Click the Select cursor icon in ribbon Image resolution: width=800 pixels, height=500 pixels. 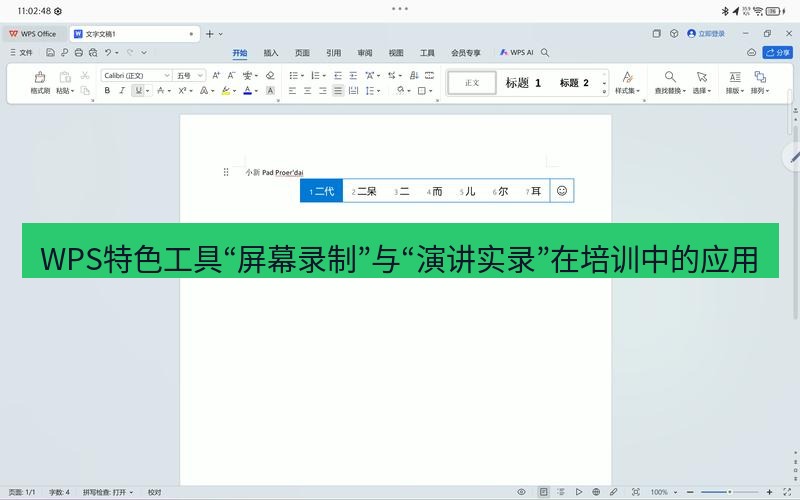[x=702, y=77]
